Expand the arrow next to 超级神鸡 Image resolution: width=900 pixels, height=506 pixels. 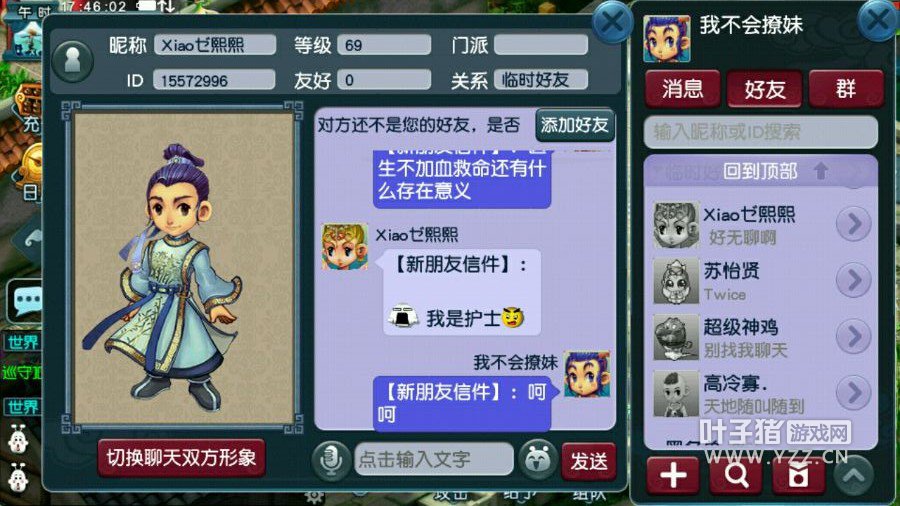point(854,336)
